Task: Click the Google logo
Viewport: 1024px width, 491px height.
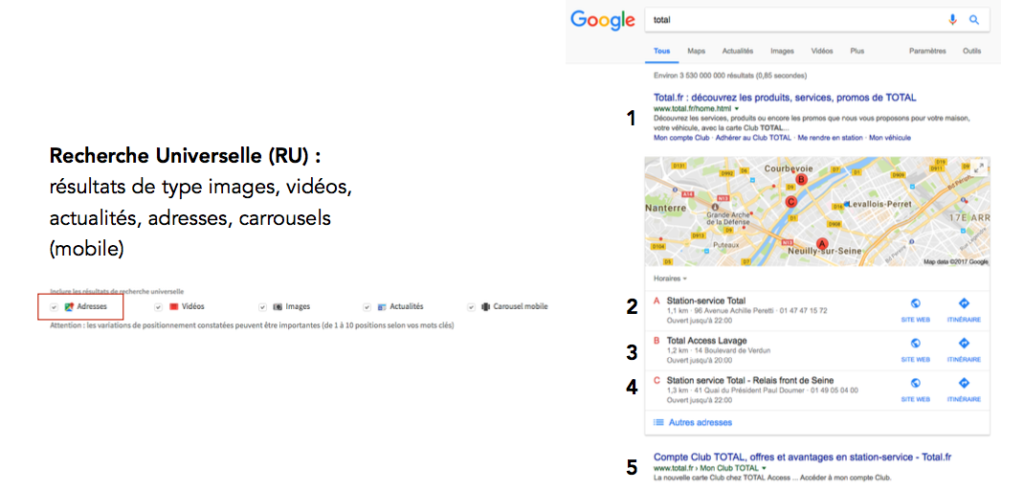Action: click(x=602, y=20)
